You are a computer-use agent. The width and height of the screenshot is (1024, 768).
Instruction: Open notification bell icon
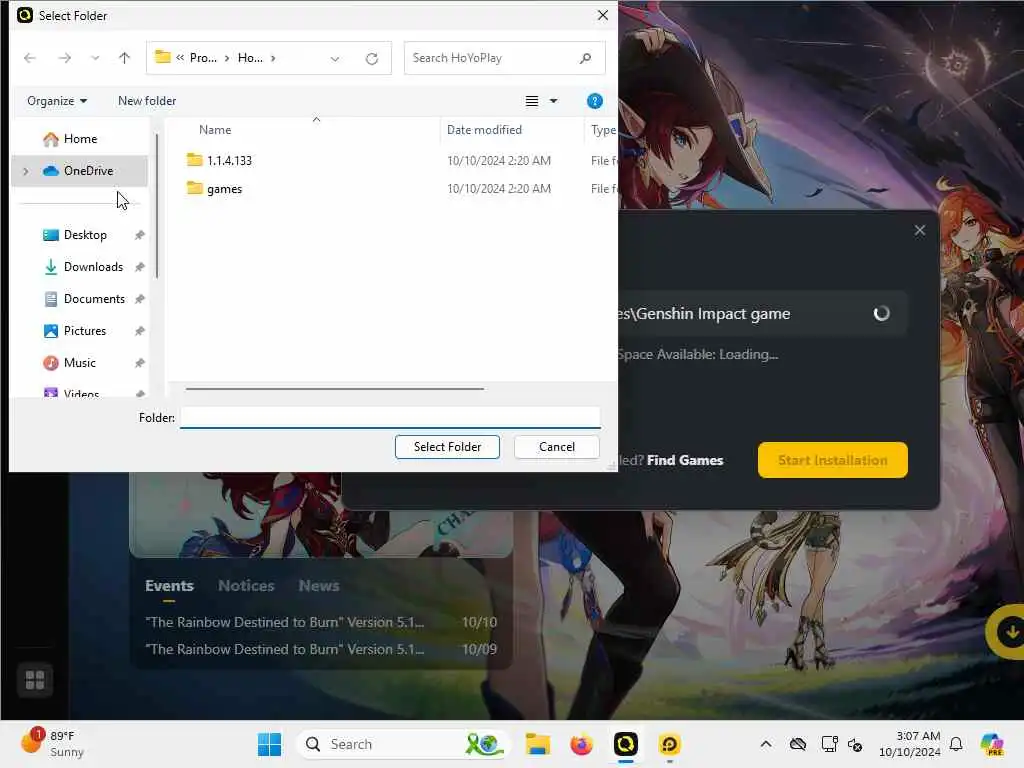click(955, 744)
